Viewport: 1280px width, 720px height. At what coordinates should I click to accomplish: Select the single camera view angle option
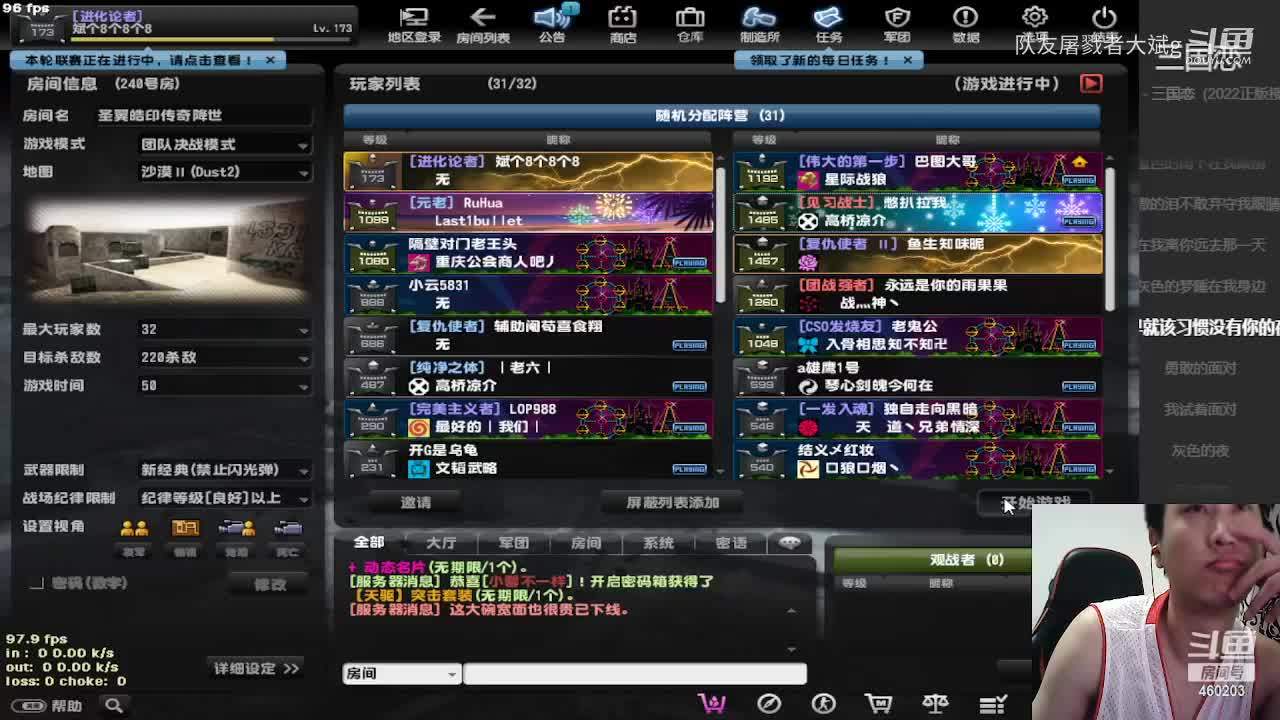288,529
